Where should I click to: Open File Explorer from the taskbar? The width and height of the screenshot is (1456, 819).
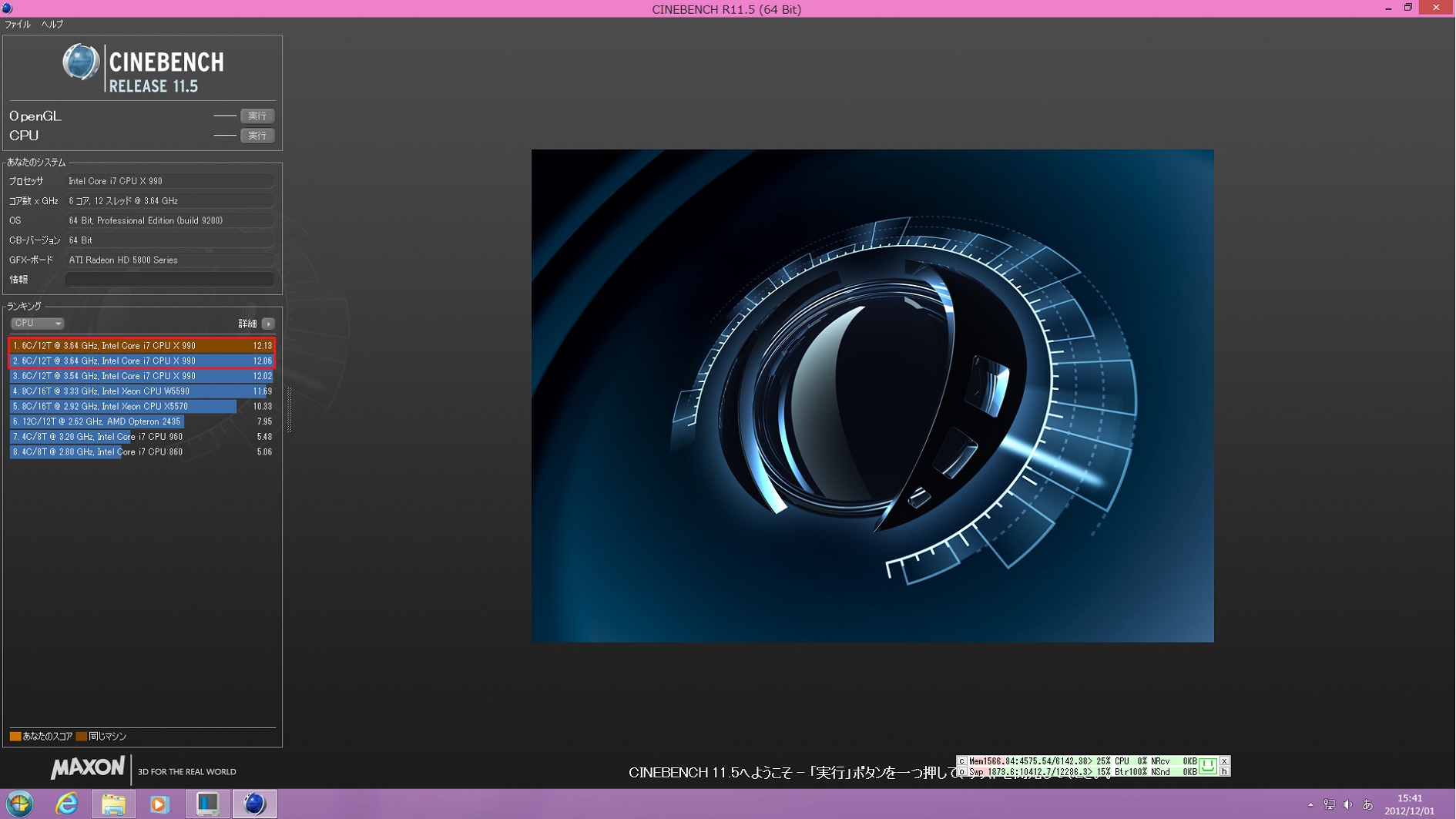click(114, 804)
